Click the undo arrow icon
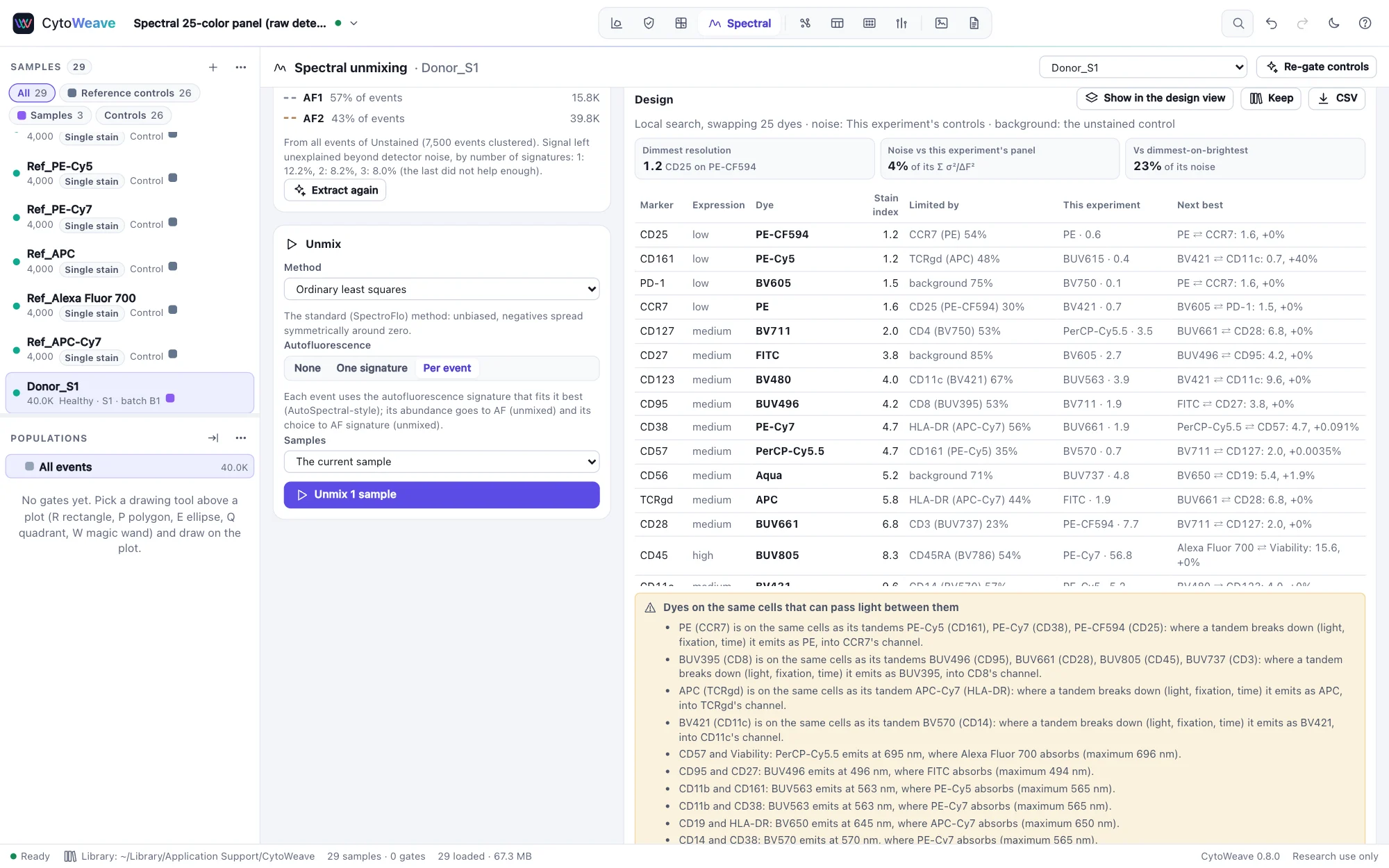Screen dimensions: 1389x868 click(1271, 23)
